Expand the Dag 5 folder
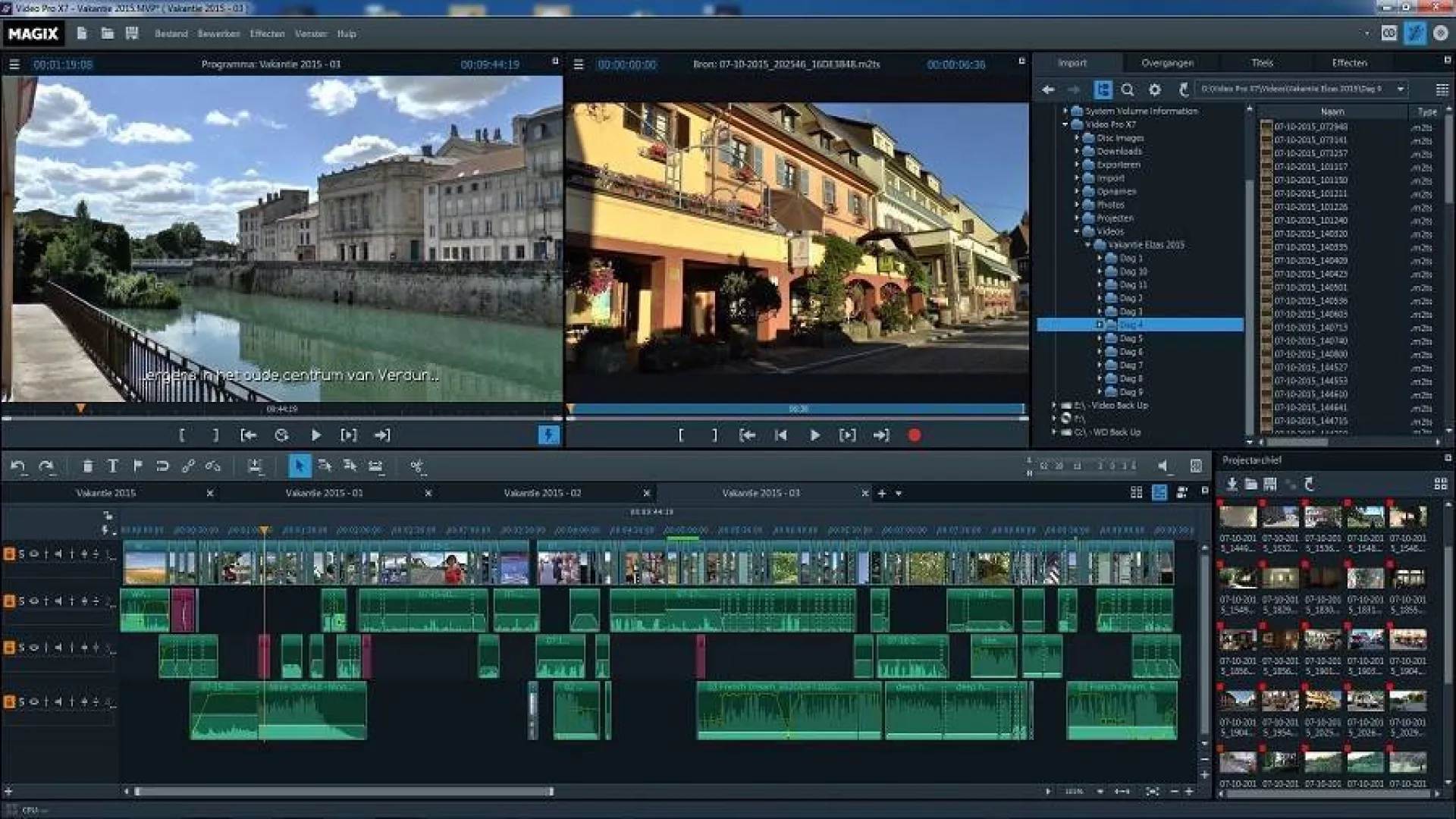Image resolution: width=1456 pixels, height=819 pixels. click(1100, 339)
